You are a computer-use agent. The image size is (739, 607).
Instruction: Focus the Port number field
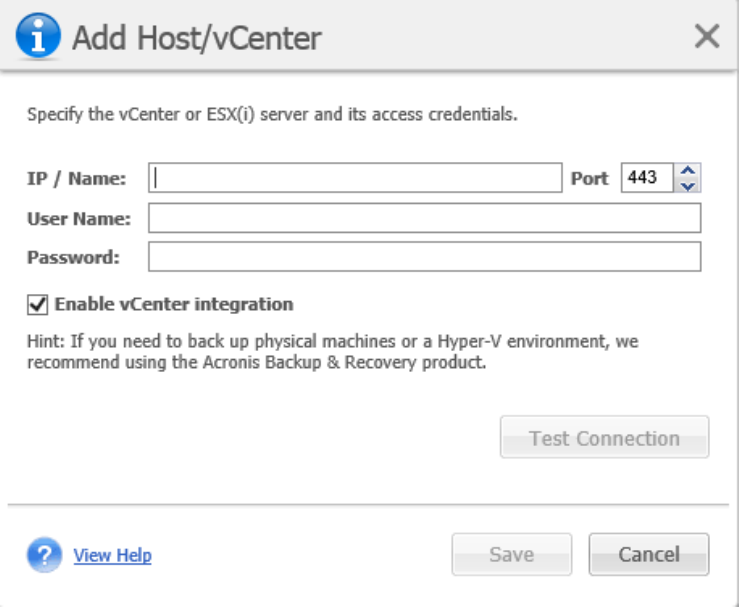point(647,178)
